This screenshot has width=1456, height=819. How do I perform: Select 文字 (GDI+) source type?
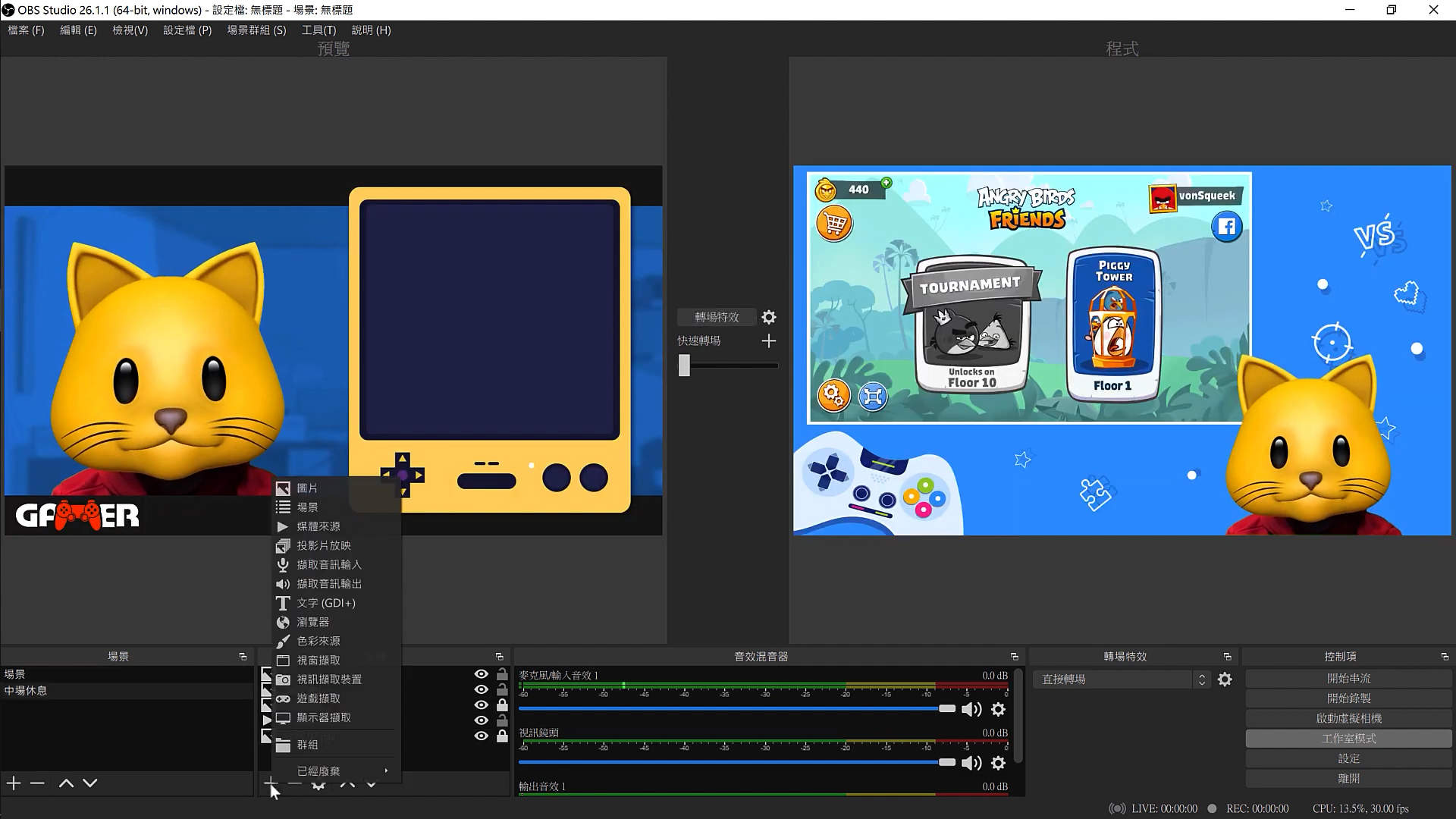coord(325,603)
